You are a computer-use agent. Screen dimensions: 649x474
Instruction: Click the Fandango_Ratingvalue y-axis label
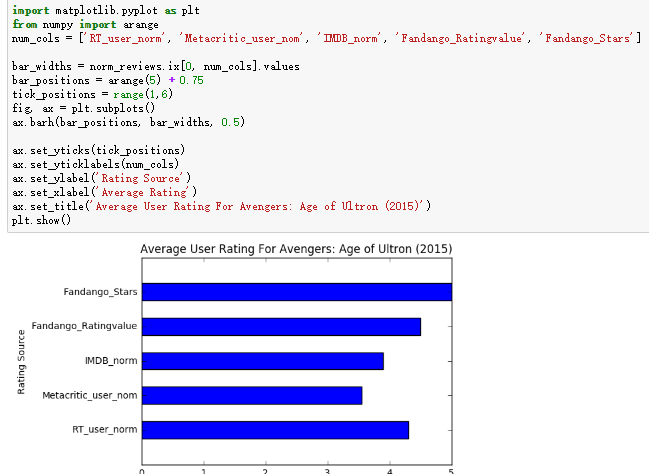coord(84,326)
